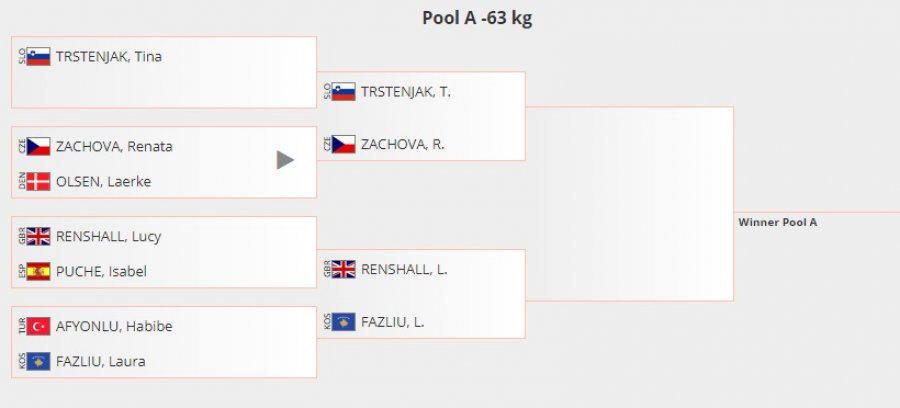Open RENSHALL, L. in second round match
Image resolution: width=900 pixels, height=408 pixels.
(x=404, y=269)
